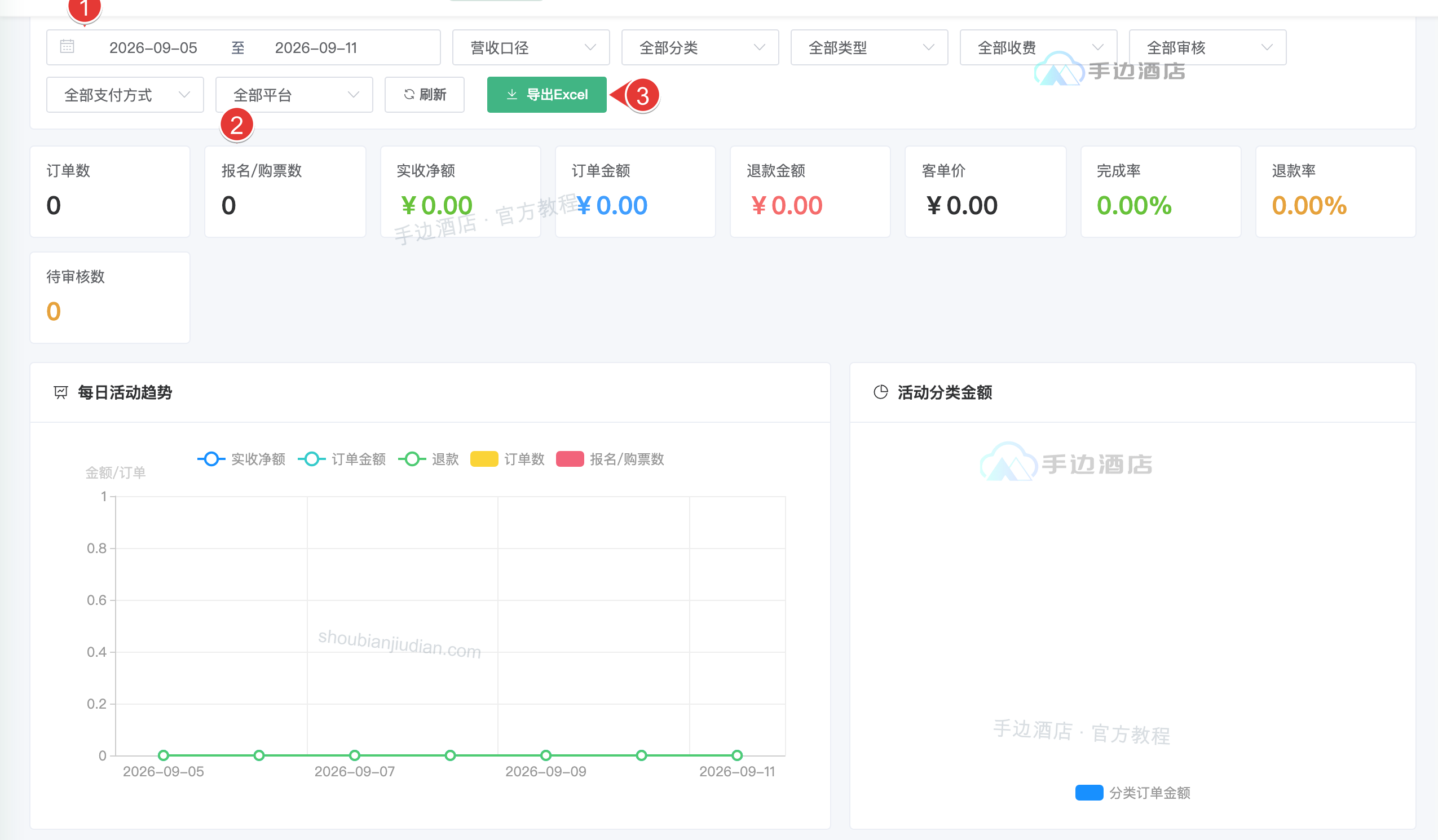Click the download icon in 导出Excel button
1438x840 pixels.
512,94
